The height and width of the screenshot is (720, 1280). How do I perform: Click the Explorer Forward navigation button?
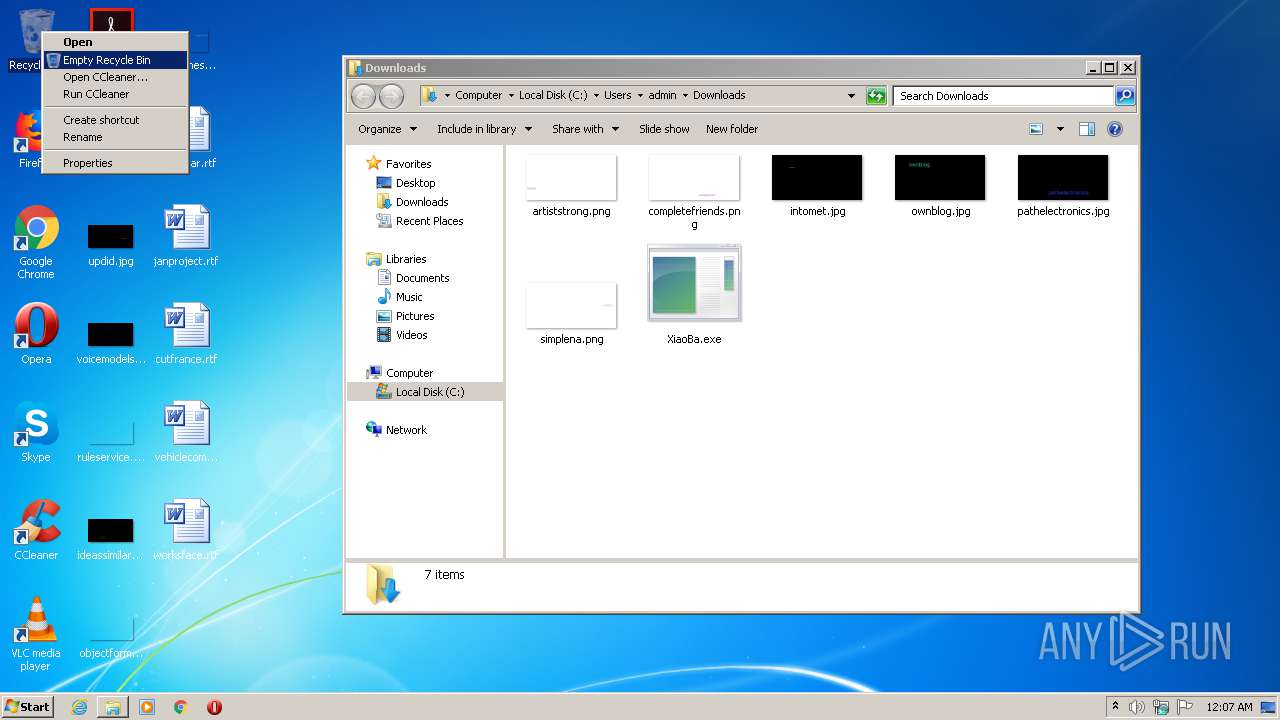[391, 96]
